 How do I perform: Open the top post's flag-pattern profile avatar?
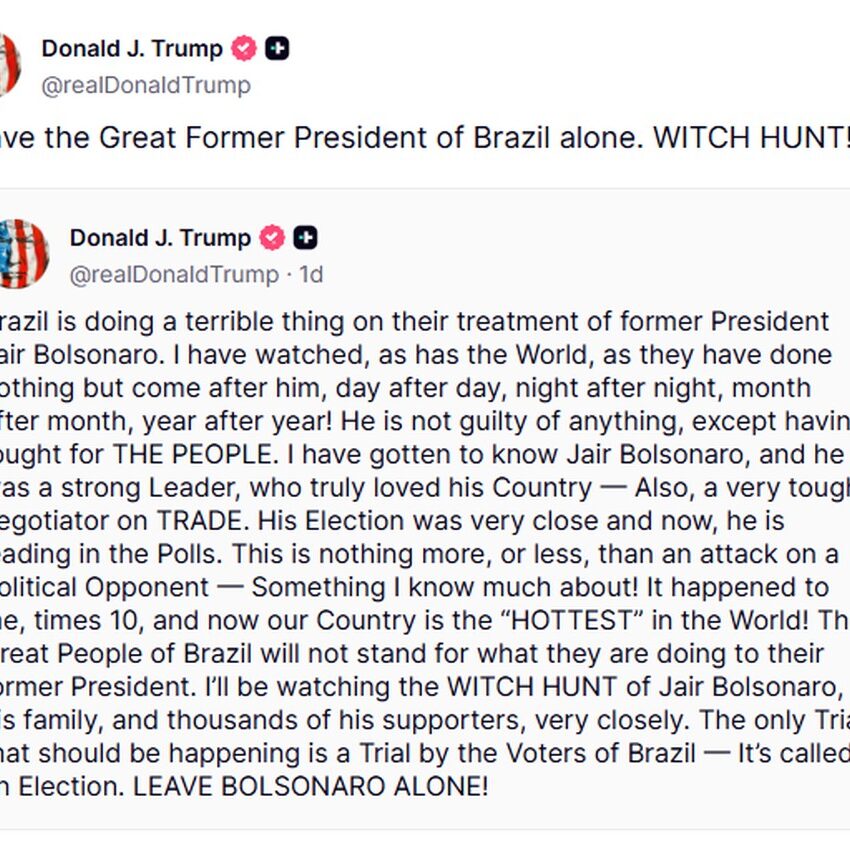[10, 65]
